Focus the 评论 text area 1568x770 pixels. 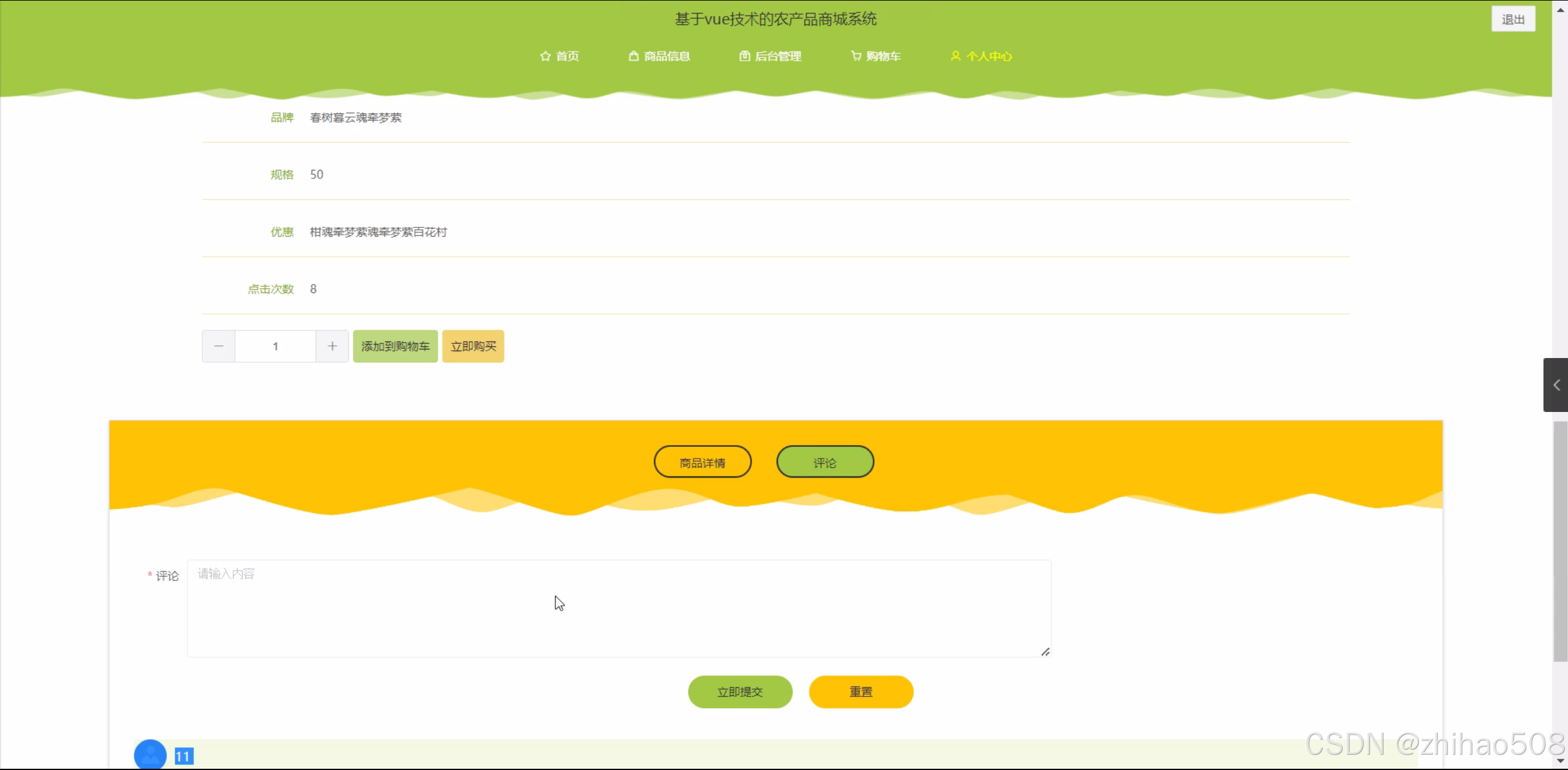pos(619,608)
